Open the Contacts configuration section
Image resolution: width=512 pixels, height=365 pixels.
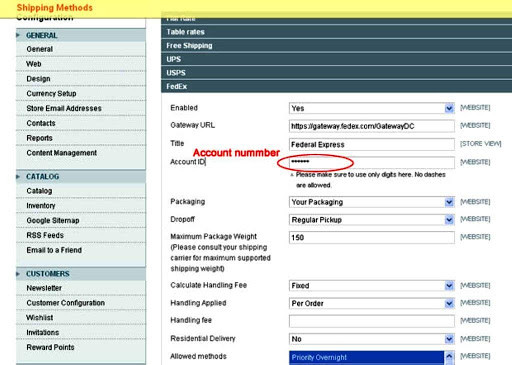(81, 123)
